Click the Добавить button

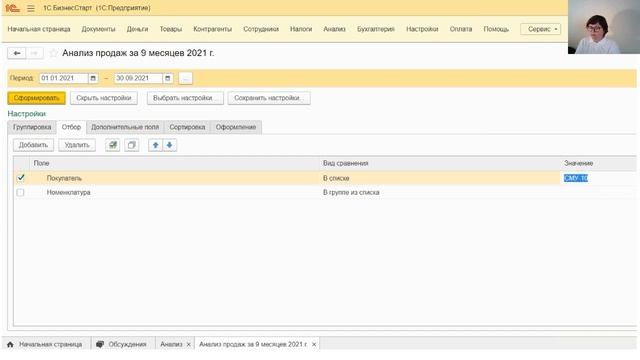point(33,145)
